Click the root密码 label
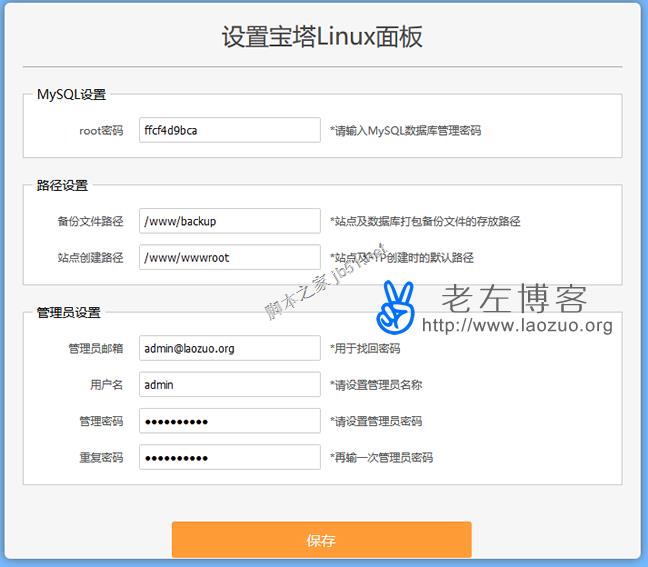 pos(101,131)
